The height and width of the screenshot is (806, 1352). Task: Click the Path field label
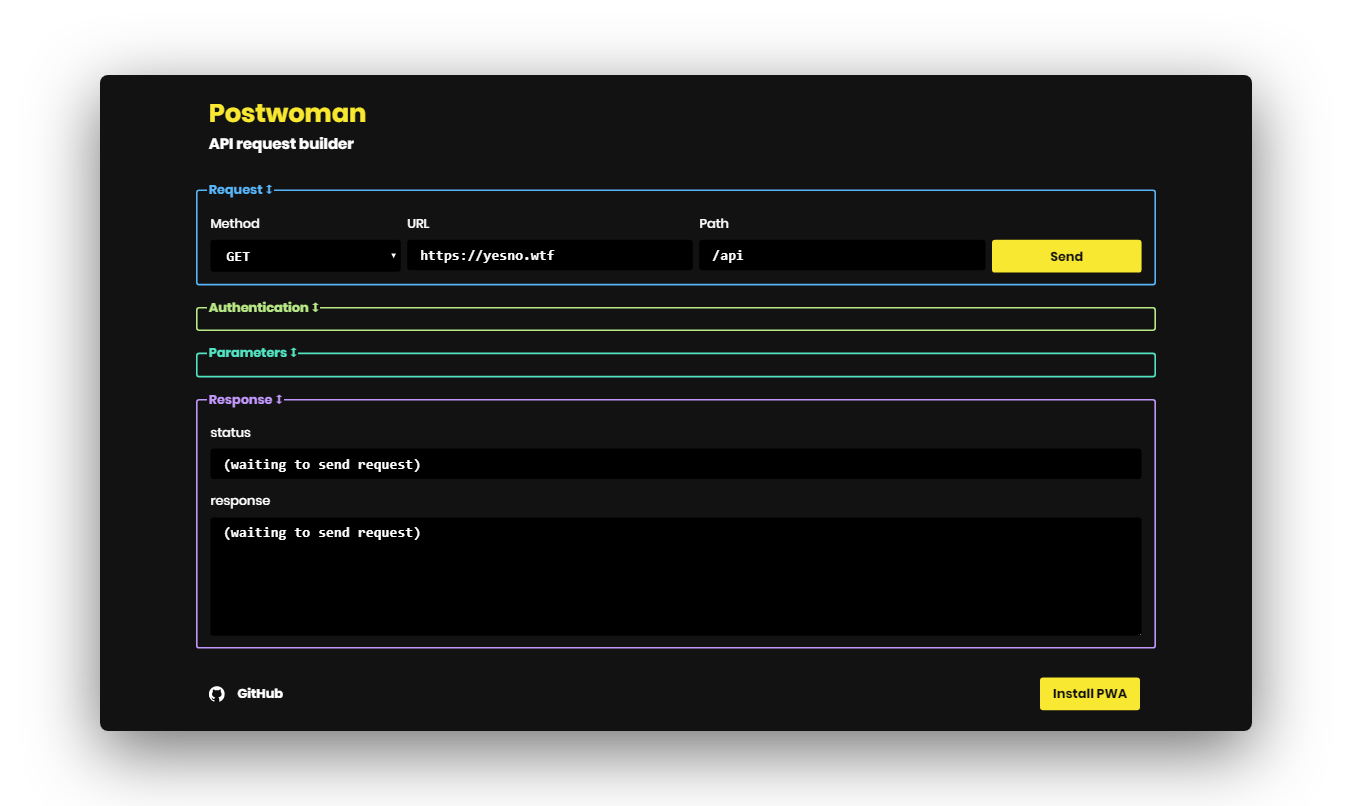pos(714,224)
